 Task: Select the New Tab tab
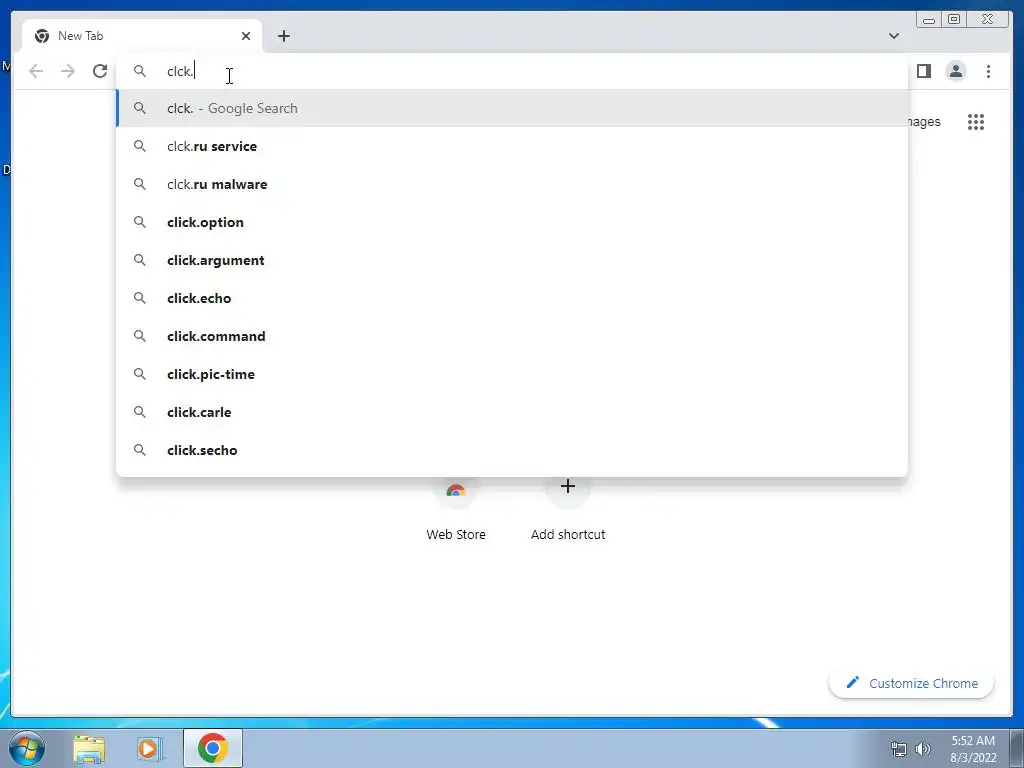(x=142, y=36)
